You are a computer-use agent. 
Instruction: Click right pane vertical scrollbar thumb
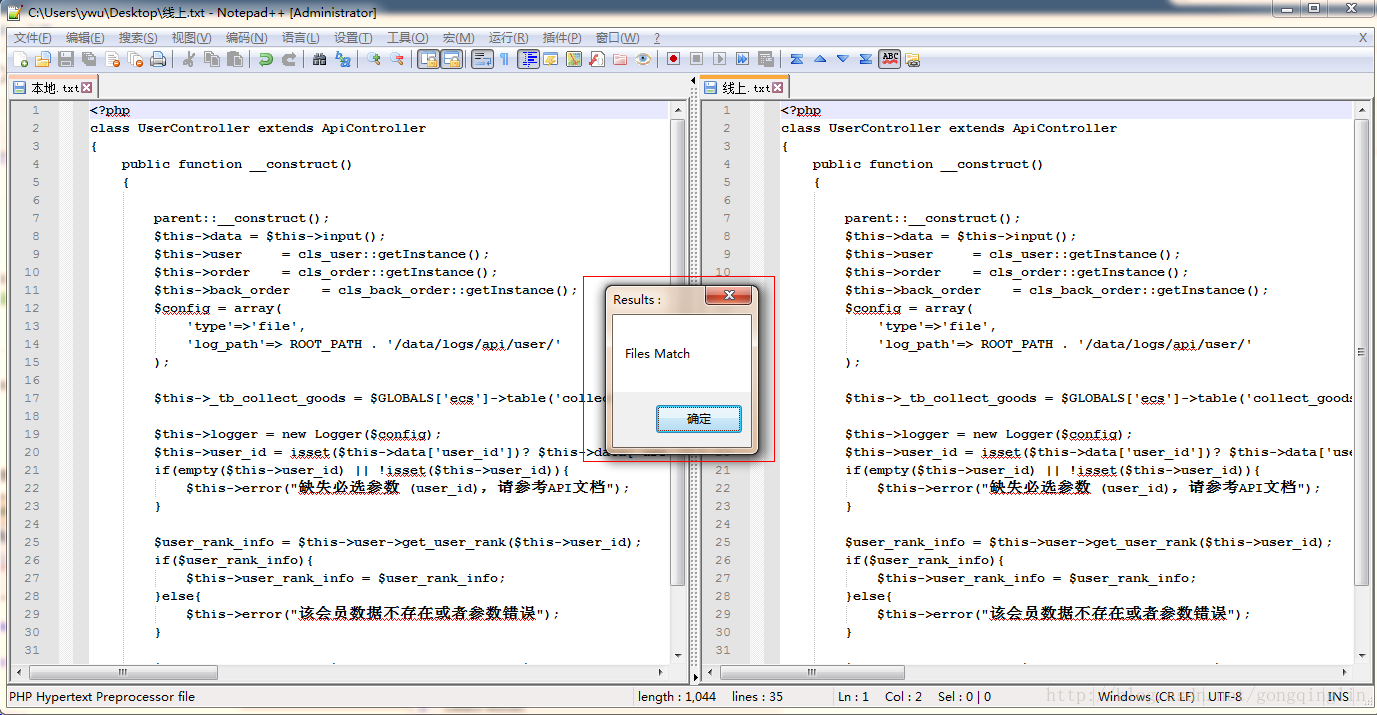[x=1361, y=351]
